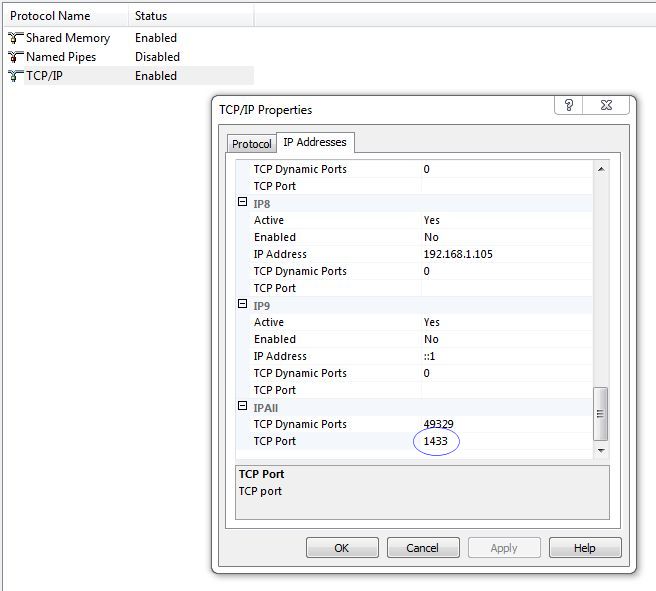This screenshot has height=591, width=656.
Task: Collapse the IP9 section
Action: 242,304
